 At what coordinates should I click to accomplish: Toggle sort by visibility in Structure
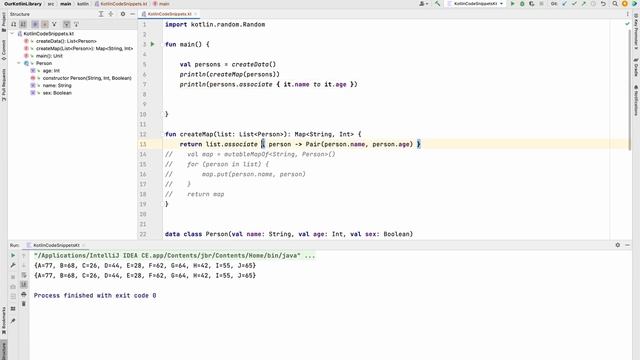(14, 24)
